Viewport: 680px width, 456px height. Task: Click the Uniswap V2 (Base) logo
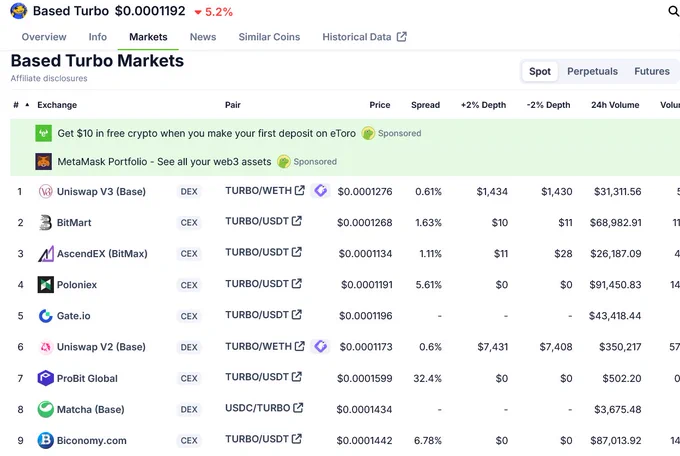[46, 347]
